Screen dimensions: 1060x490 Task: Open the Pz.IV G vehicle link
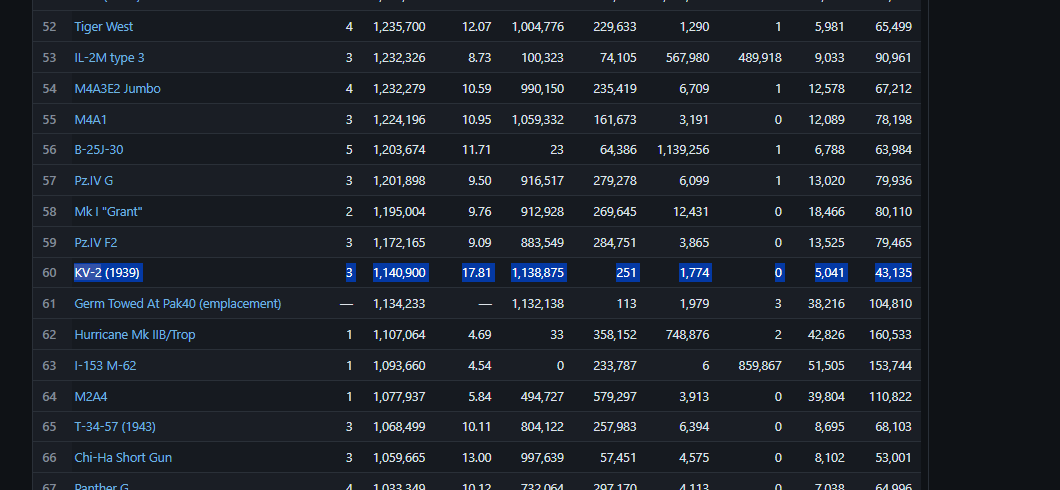point(93,180)
